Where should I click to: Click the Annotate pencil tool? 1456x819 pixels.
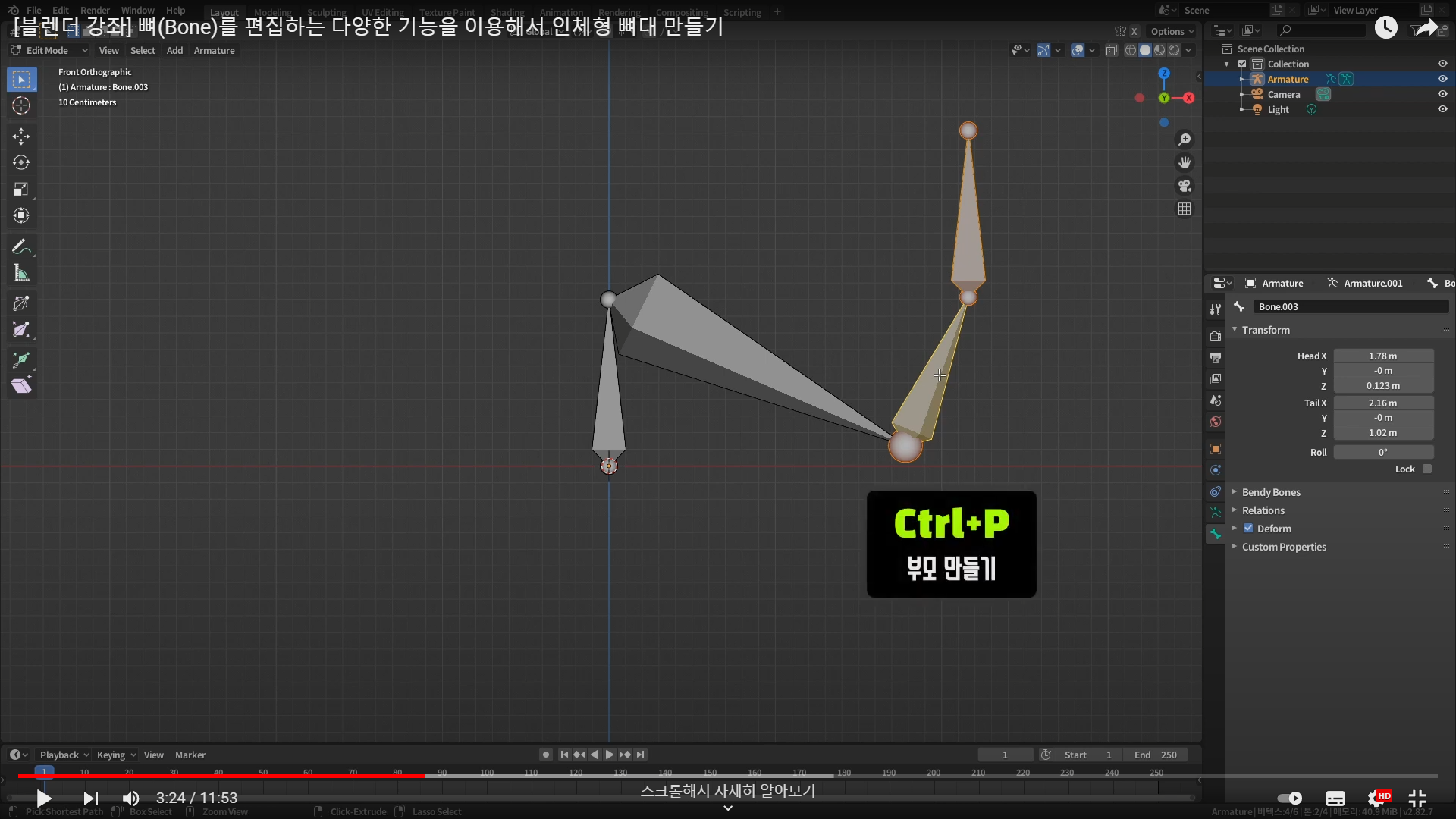coord(21,247)
